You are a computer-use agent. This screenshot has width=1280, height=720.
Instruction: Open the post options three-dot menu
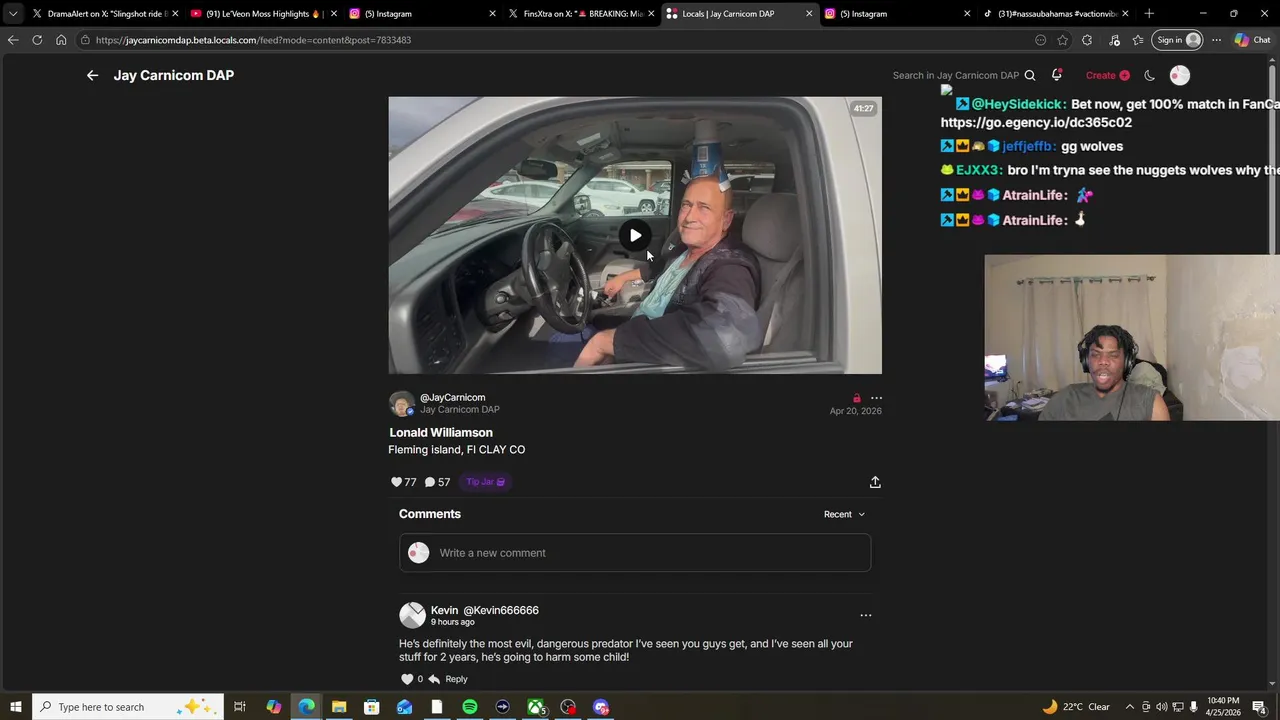coord(876,398)
